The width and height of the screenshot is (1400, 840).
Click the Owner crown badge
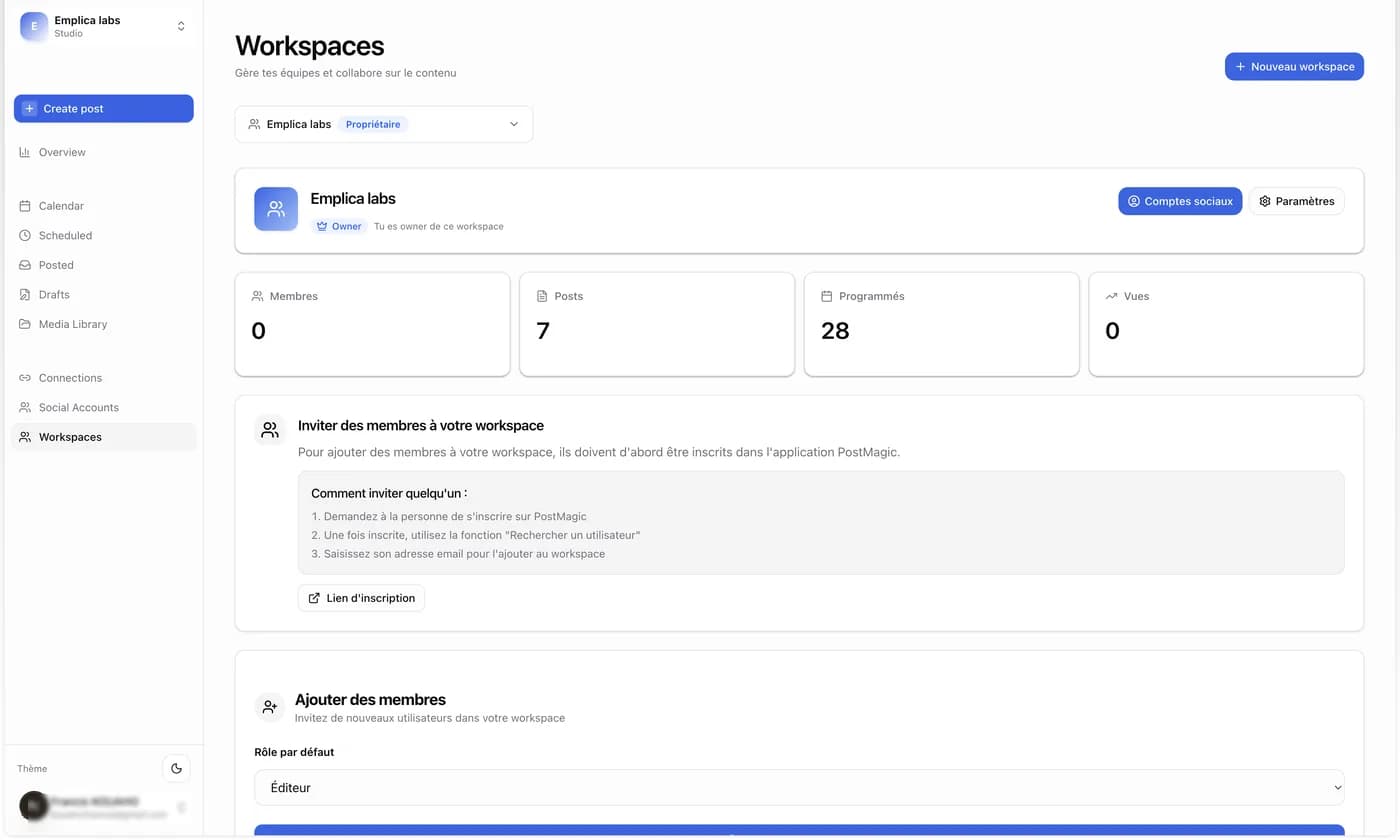339,226
